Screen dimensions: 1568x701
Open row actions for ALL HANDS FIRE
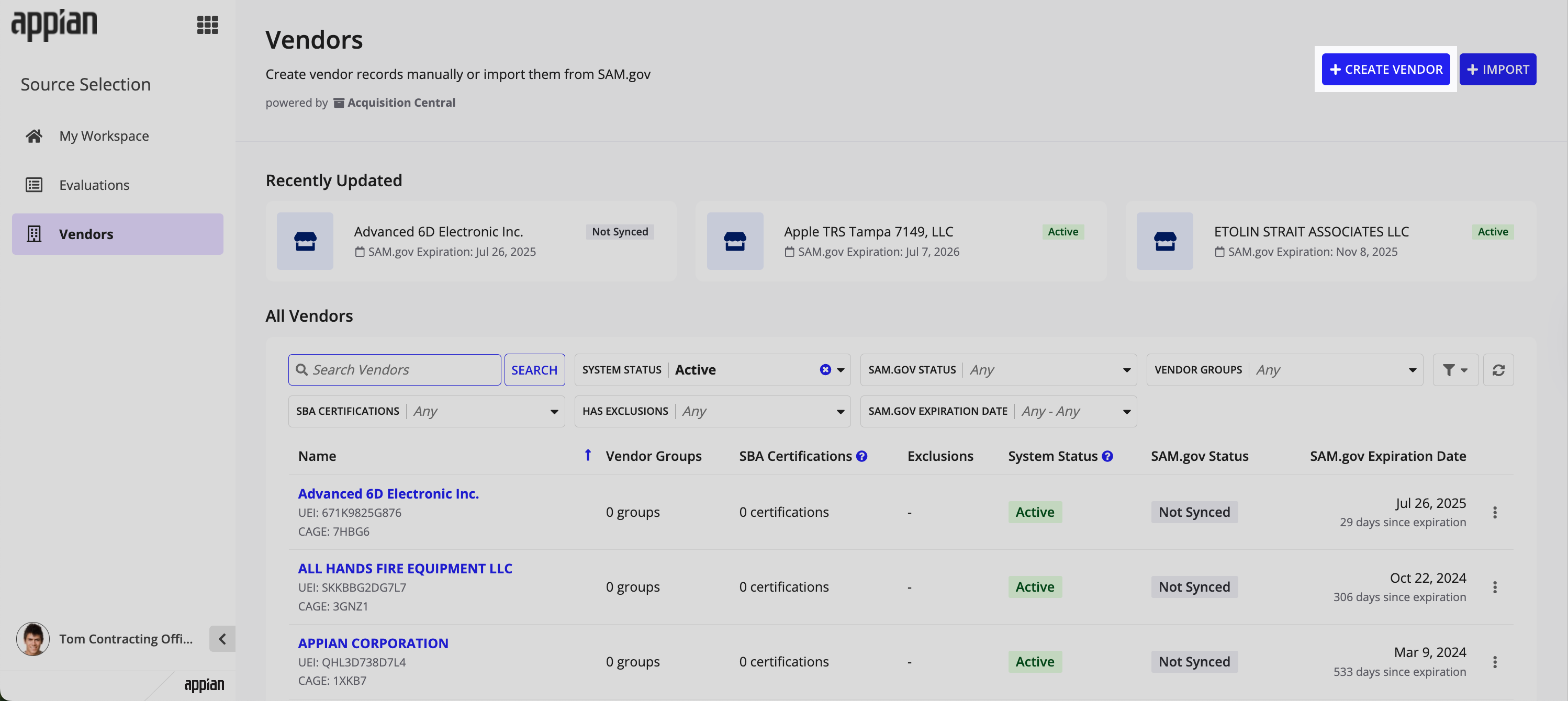(x=1494, y=586)
